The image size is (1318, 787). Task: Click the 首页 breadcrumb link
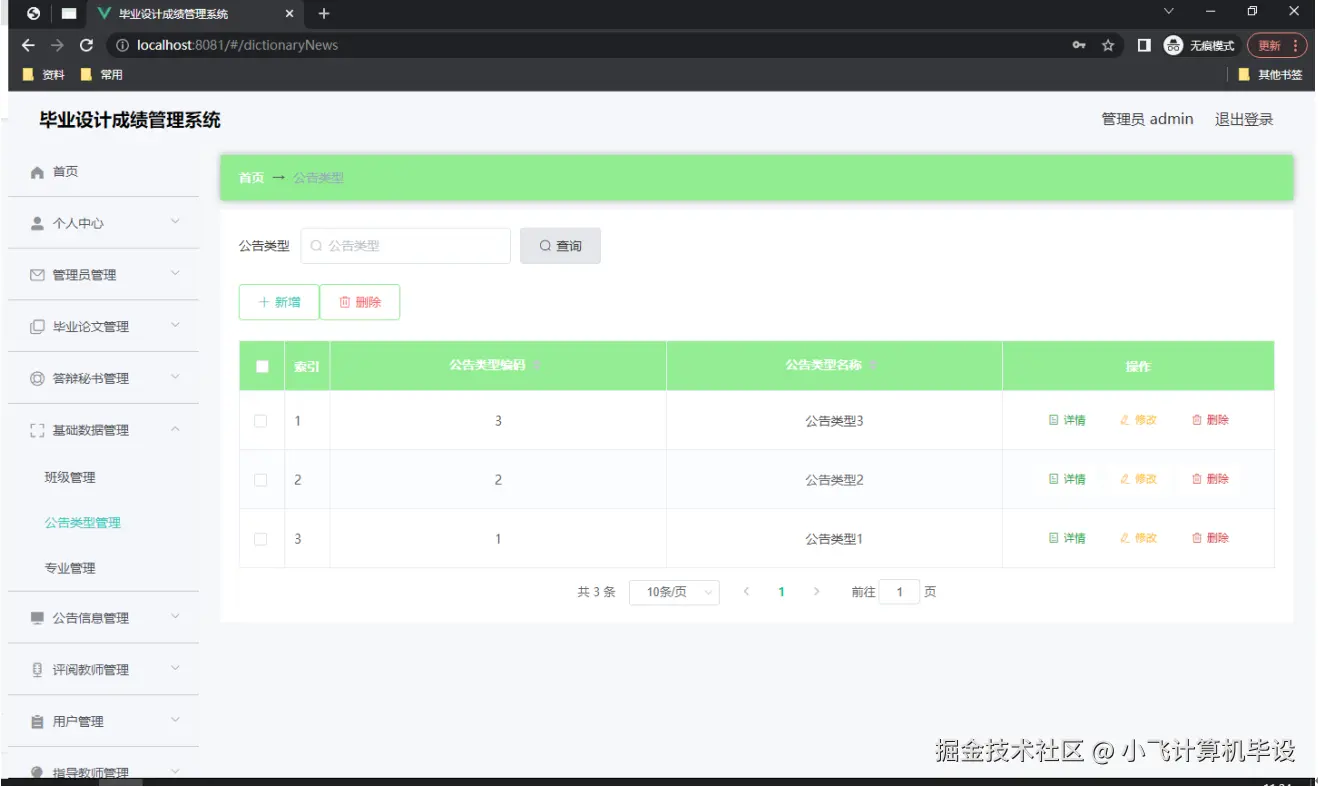click(x=251, y=178)
